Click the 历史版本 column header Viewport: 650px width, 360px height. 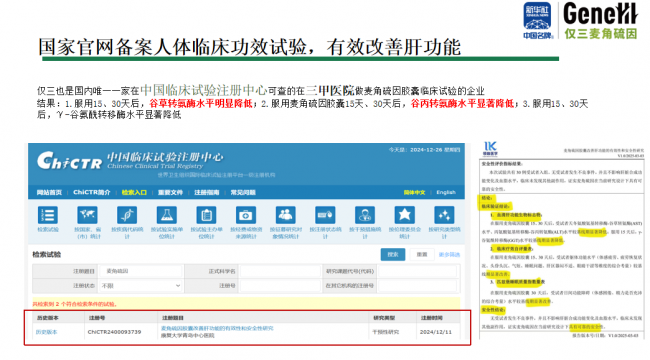[47, 318]
